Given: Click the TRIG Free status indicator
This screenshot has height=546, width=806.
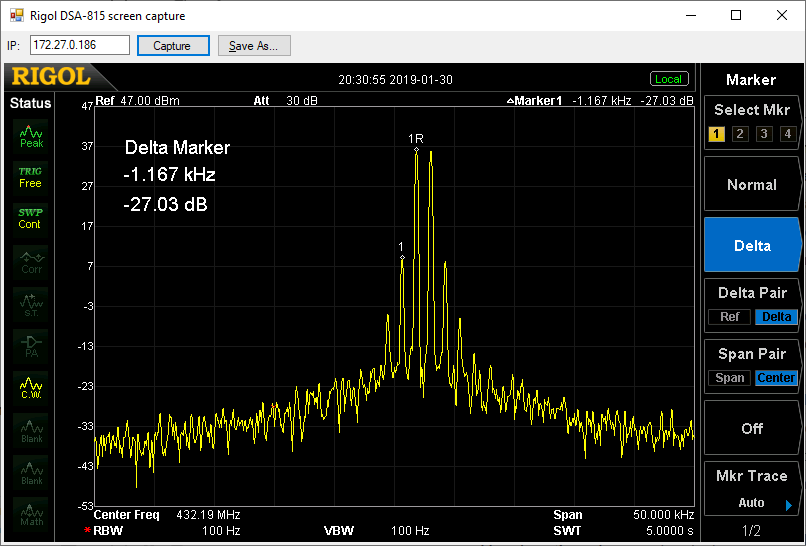Looking at the screenshot, I should (x=31, y=177).
